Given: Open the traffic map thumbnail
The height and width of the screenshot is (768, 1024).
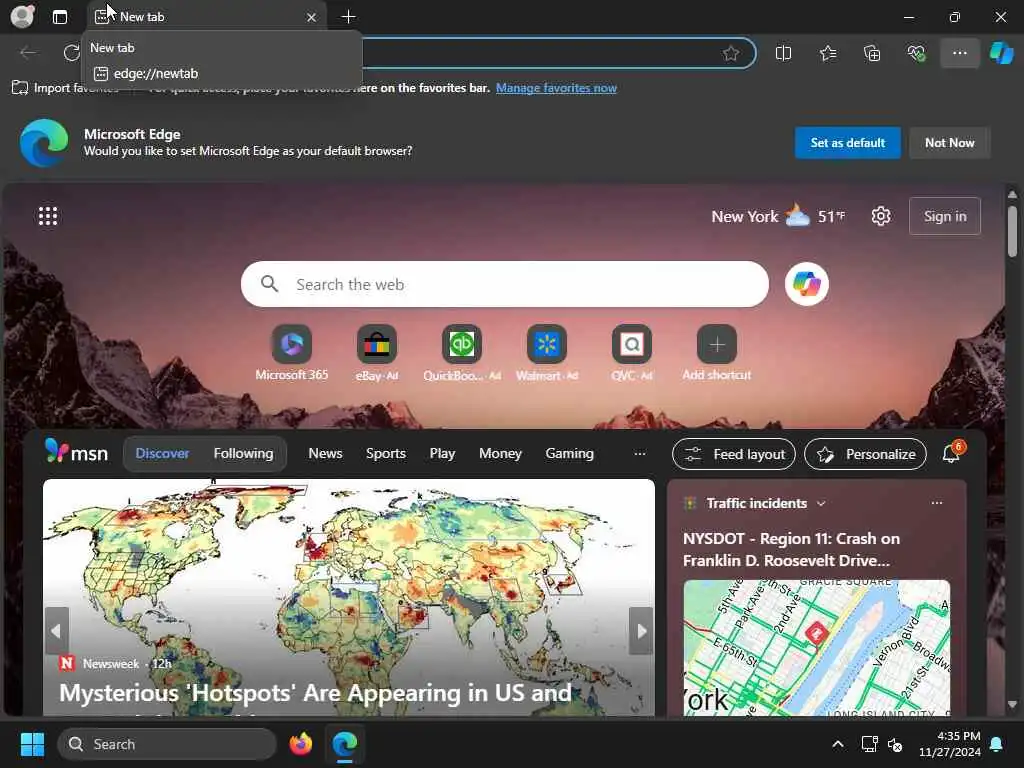Looking at the screenshot, I should tap(816, 647).
